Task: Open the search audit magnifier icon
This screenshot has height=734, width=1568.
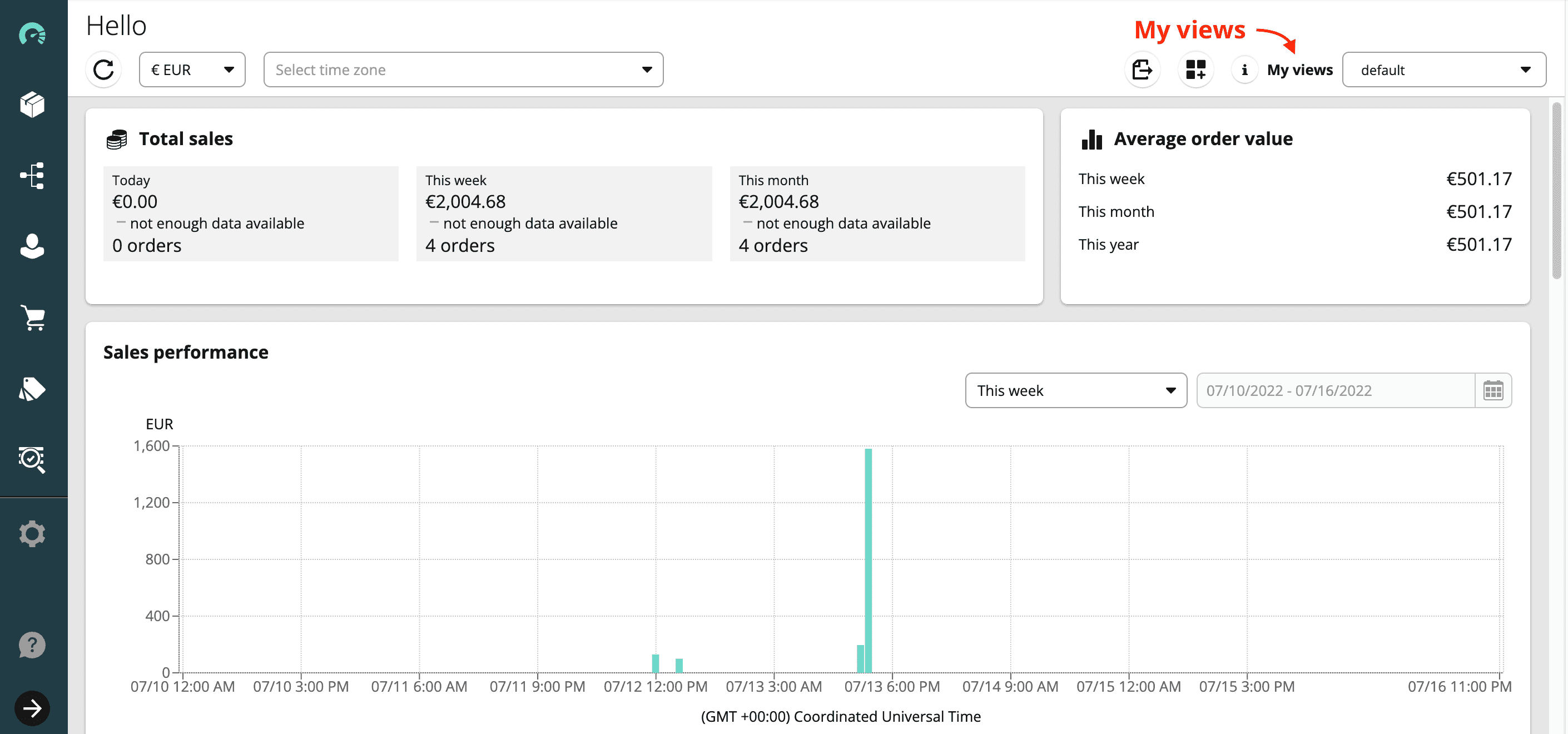Action: [32, 459]
